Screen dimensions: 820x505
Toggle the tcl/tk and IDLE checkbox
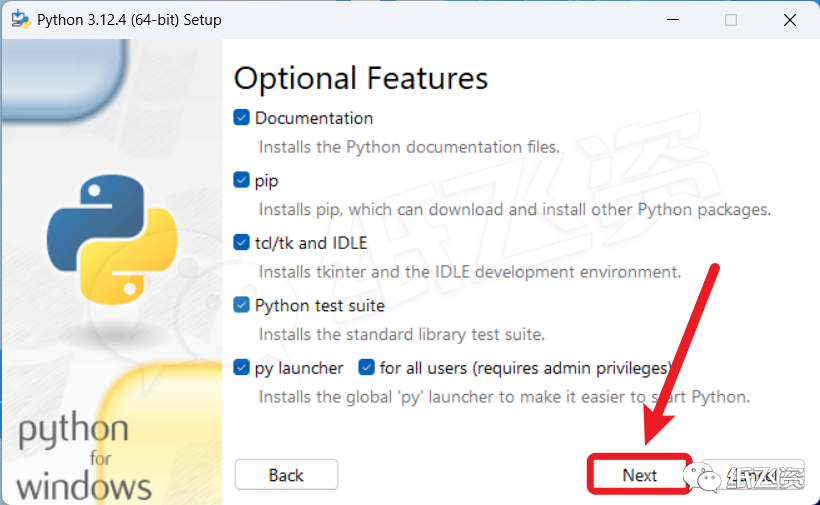click(241, 243)
